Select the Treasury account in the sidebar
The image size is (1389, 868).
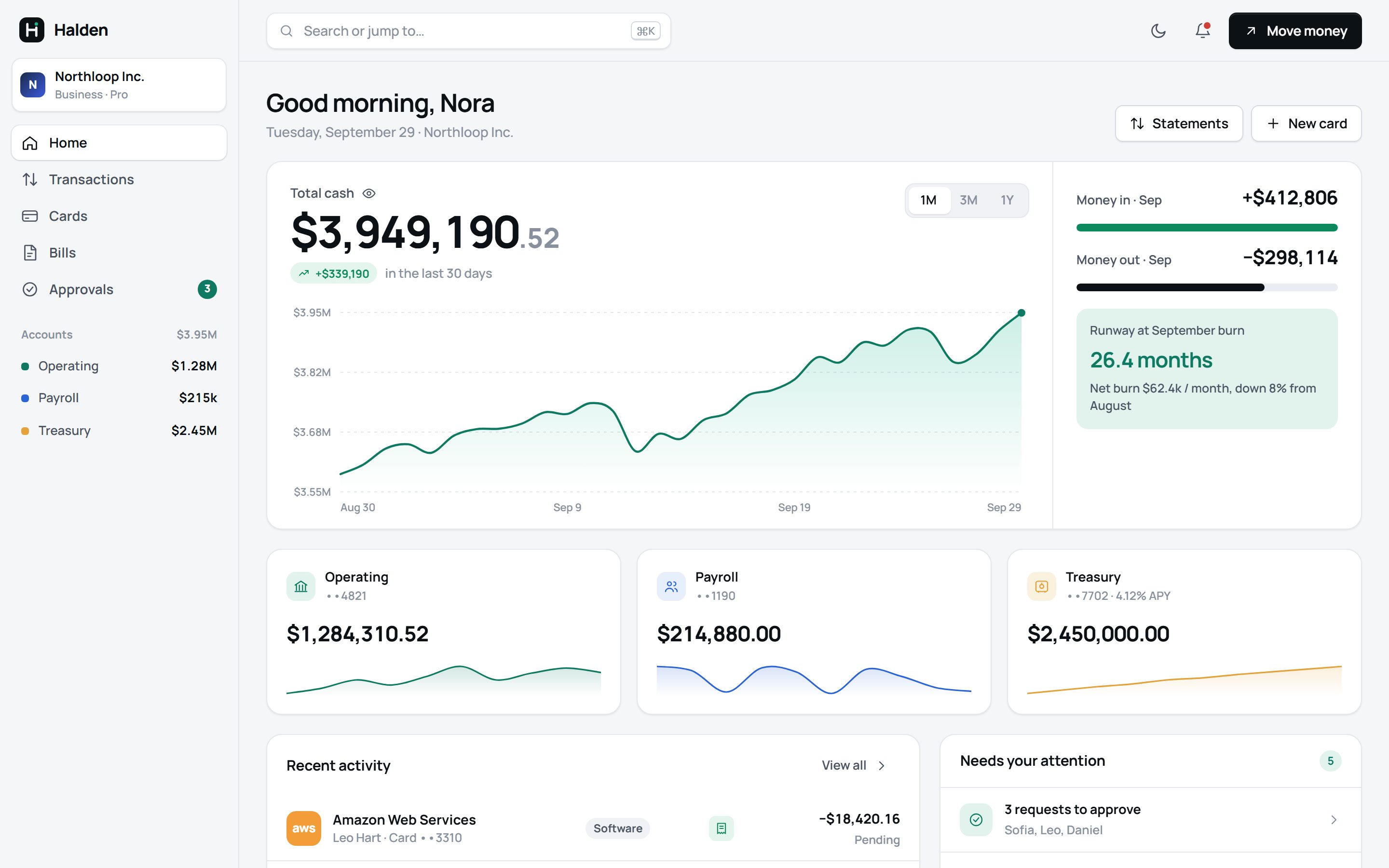click(119, 431)
